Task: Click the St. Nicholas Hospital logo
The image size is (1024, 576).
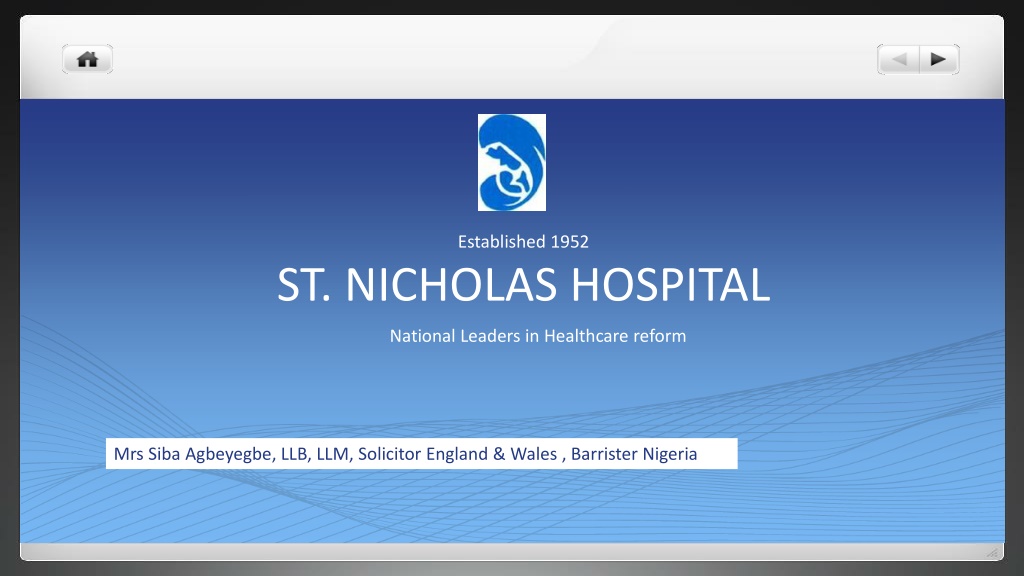Action: click(x=511, y=163)
